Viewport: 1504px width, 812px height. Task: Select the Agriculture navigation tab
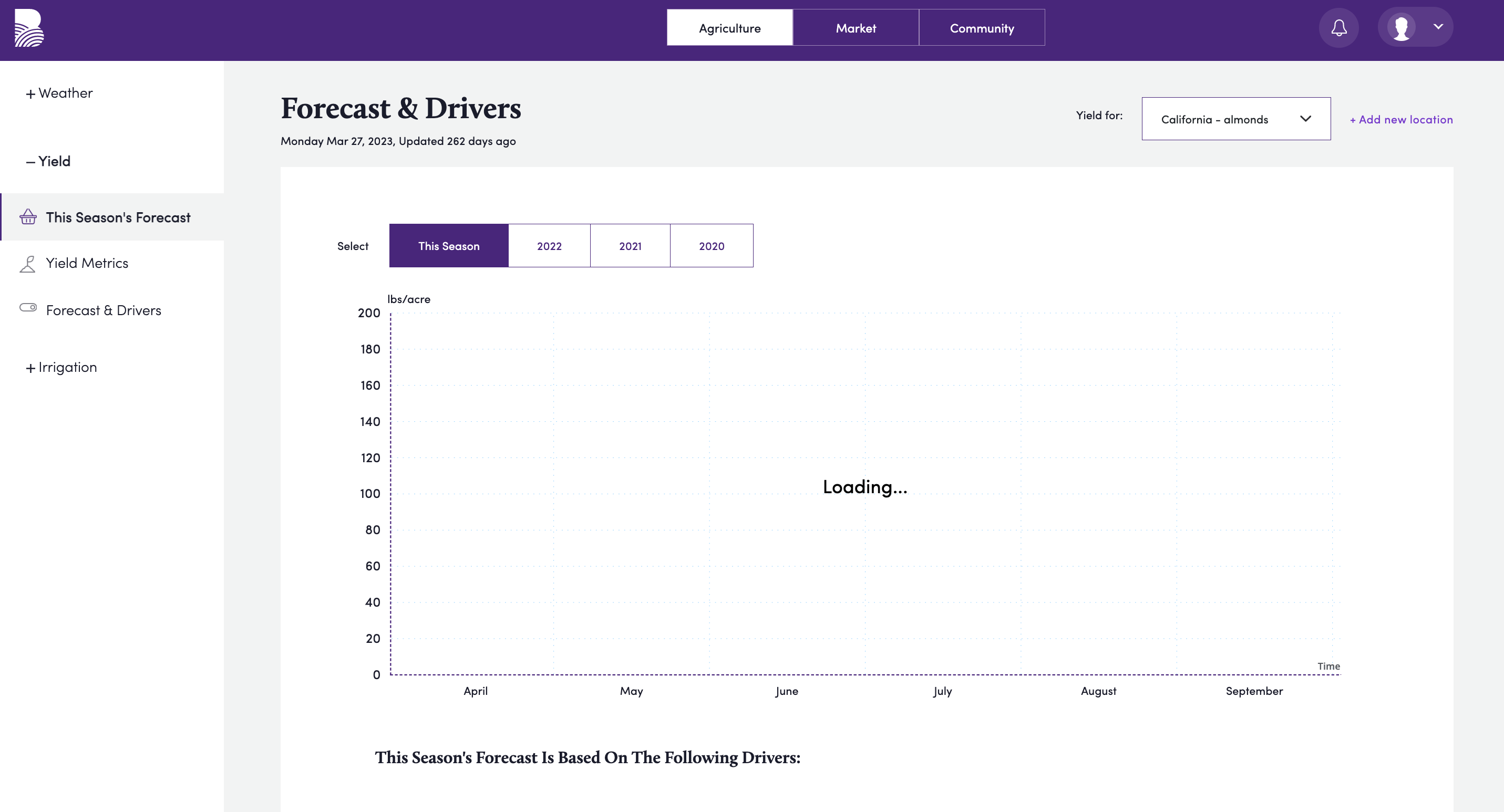pyautogui.click(x=730, y=27)
